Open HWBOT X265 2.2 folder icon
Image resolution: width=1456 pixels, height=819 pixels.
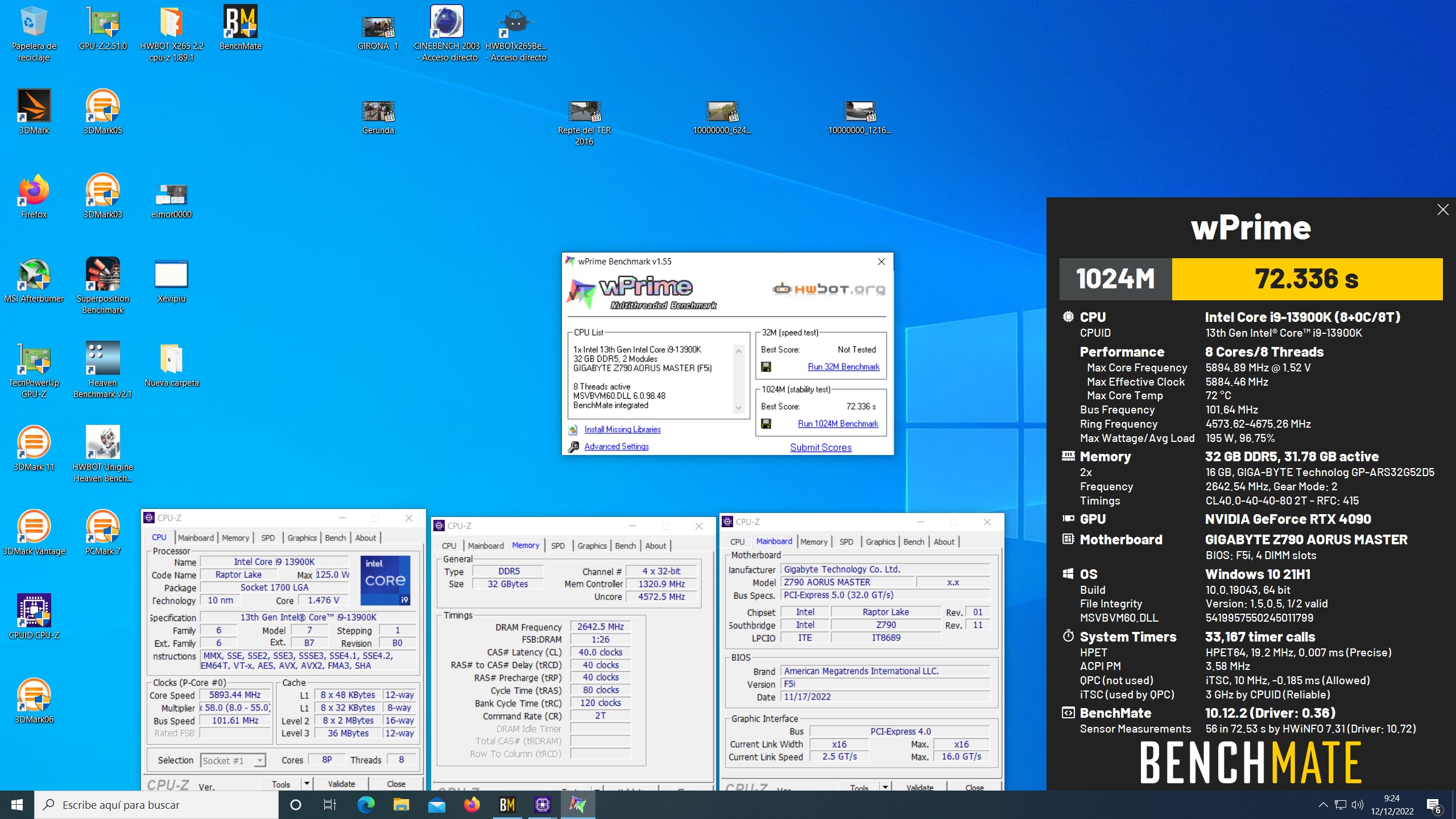point(171,33)
